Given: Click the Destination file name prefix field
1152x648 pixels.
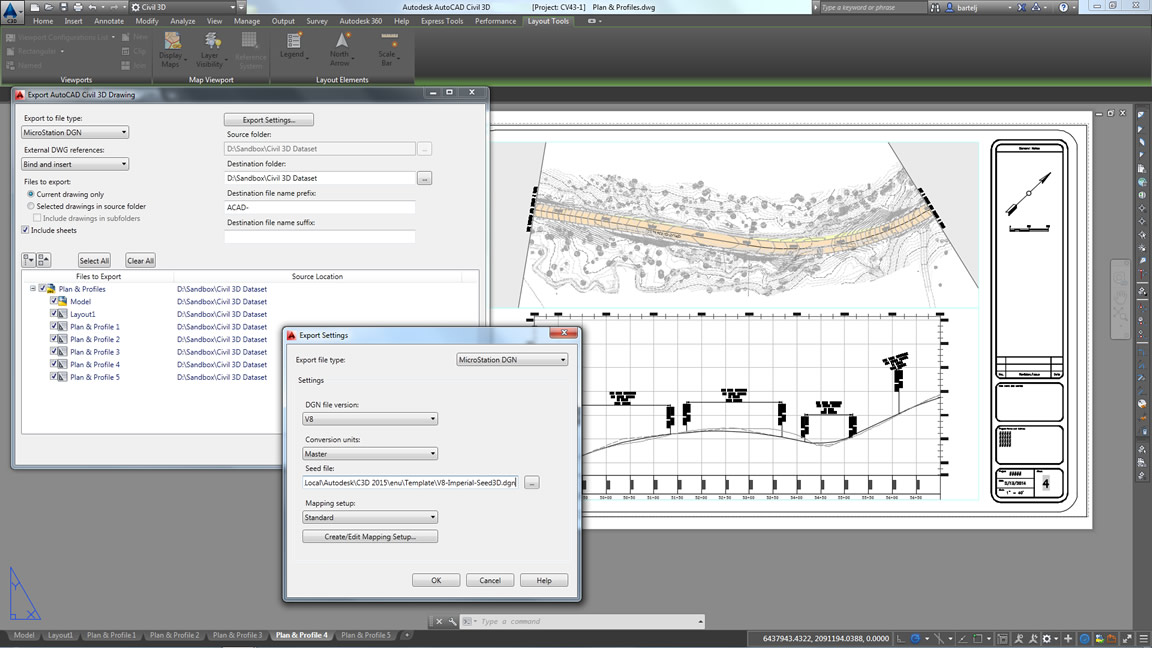Looking at the screenshot, I should tap(320, 207).
